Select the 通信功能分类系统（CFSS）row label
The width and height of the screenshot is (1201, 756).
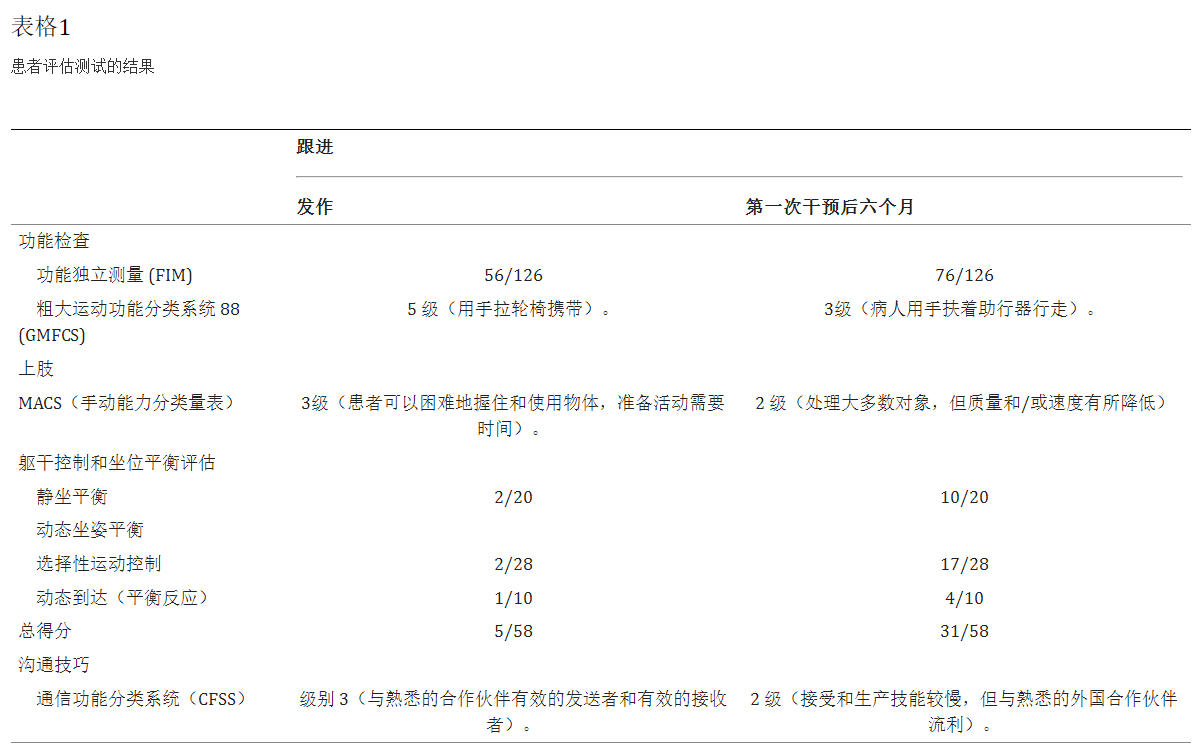(141, 699)
